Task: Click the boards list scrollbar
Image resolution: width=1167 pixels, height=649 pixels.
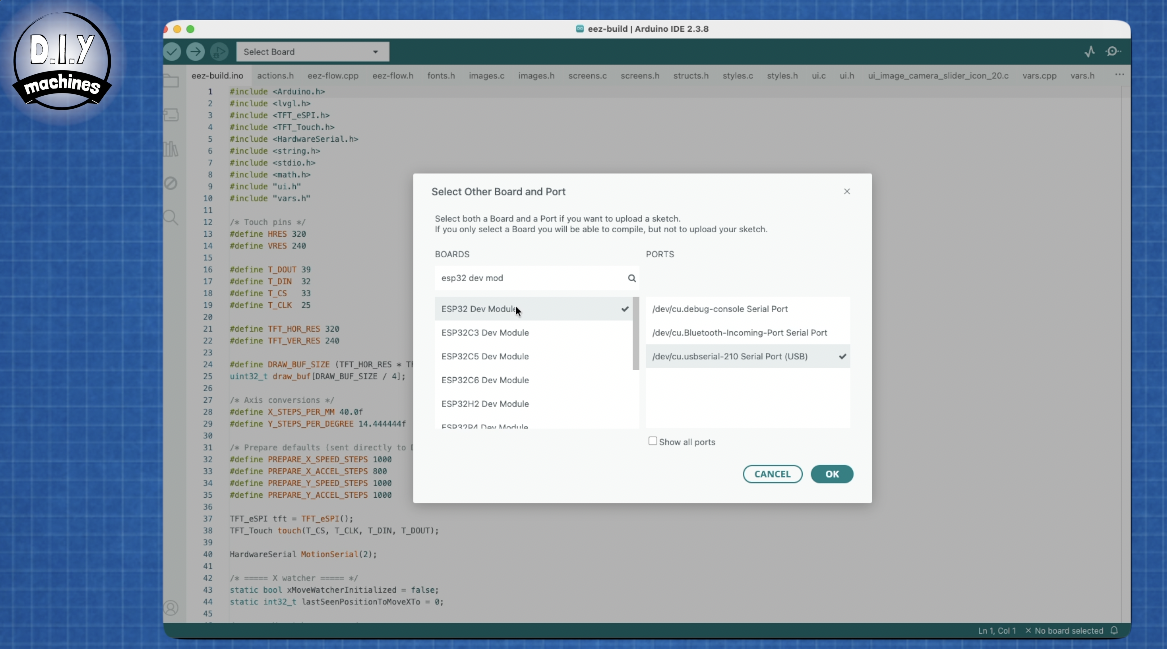Action: click(636, 333)
